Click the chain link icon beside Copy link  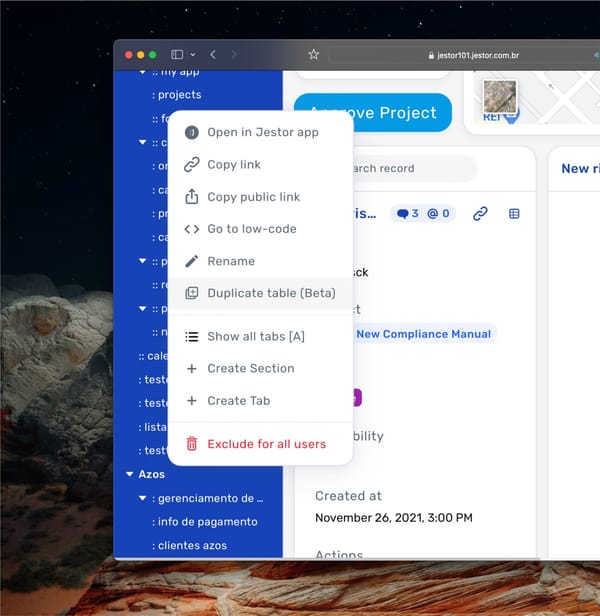point(192,165)
